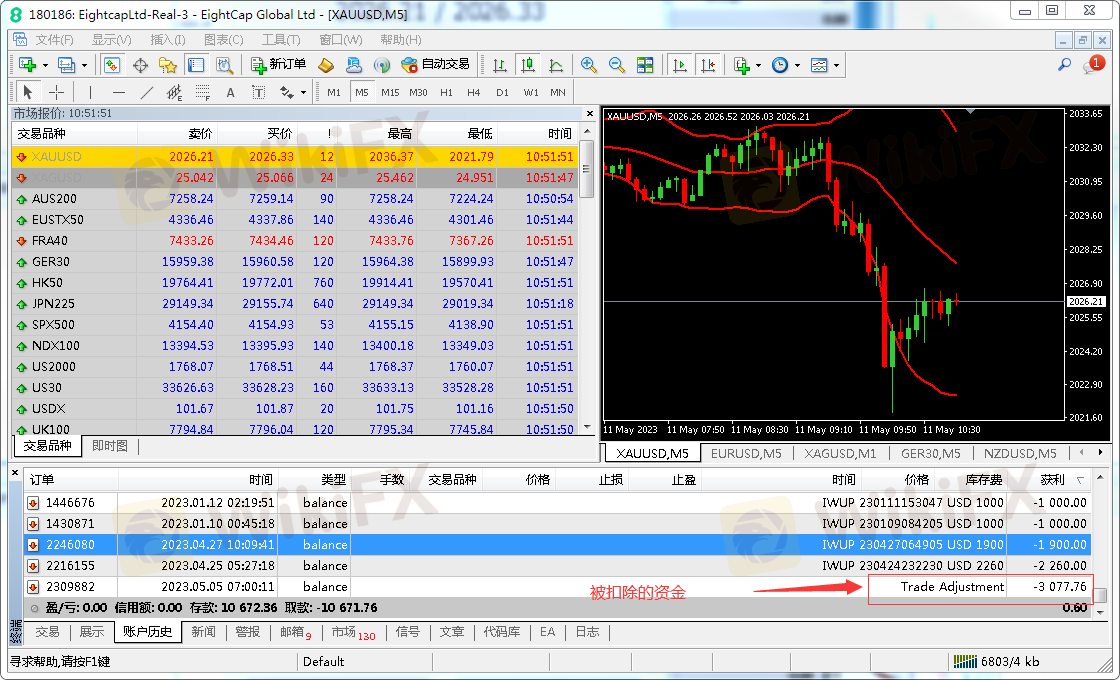The width and height of the screenshot is (1120, 680).
Task: Sort by the 获利 profit column header
Action: tap(1052, 479)
